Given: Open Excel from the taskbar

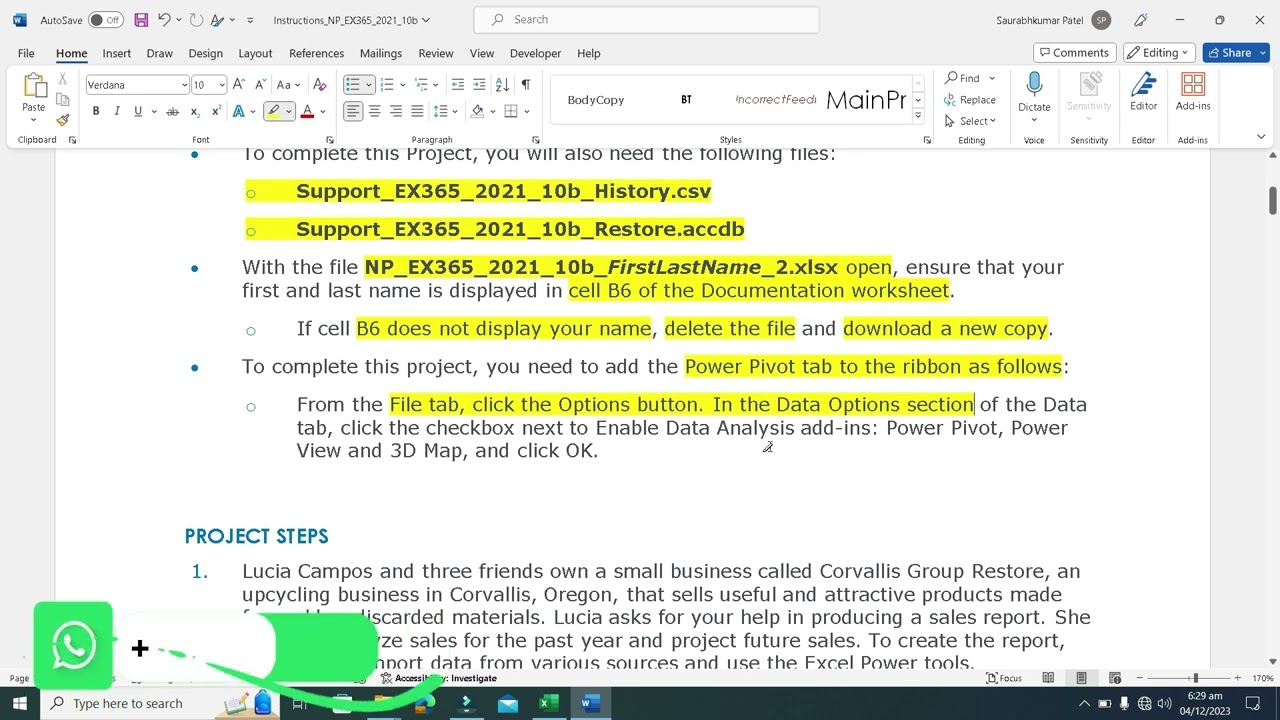Looking at the screenshot, I should 549,703.
